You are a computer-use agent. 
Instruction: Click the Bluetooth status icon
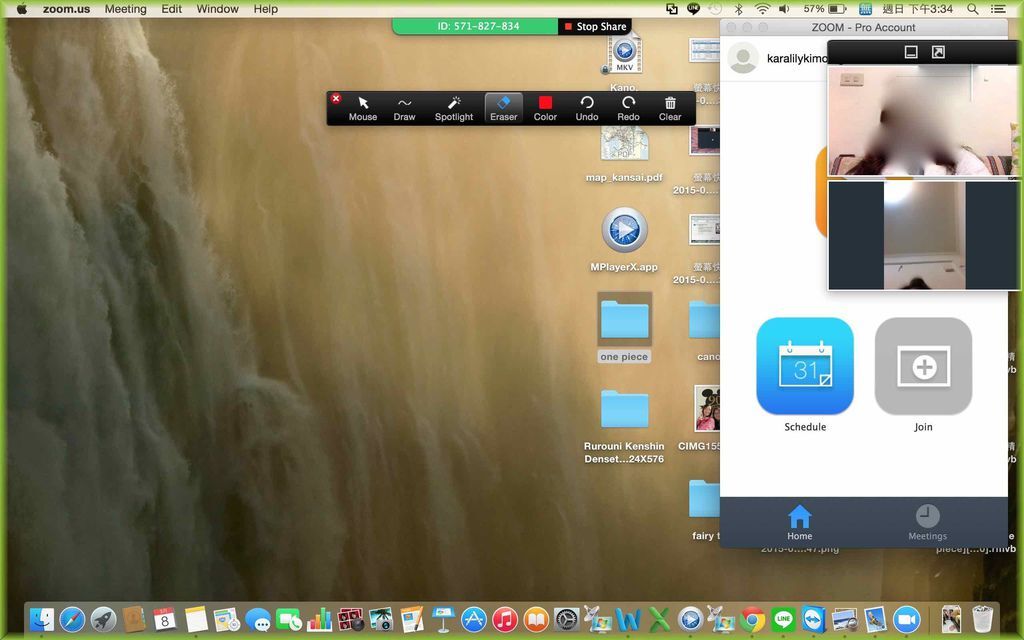[739, 9]
